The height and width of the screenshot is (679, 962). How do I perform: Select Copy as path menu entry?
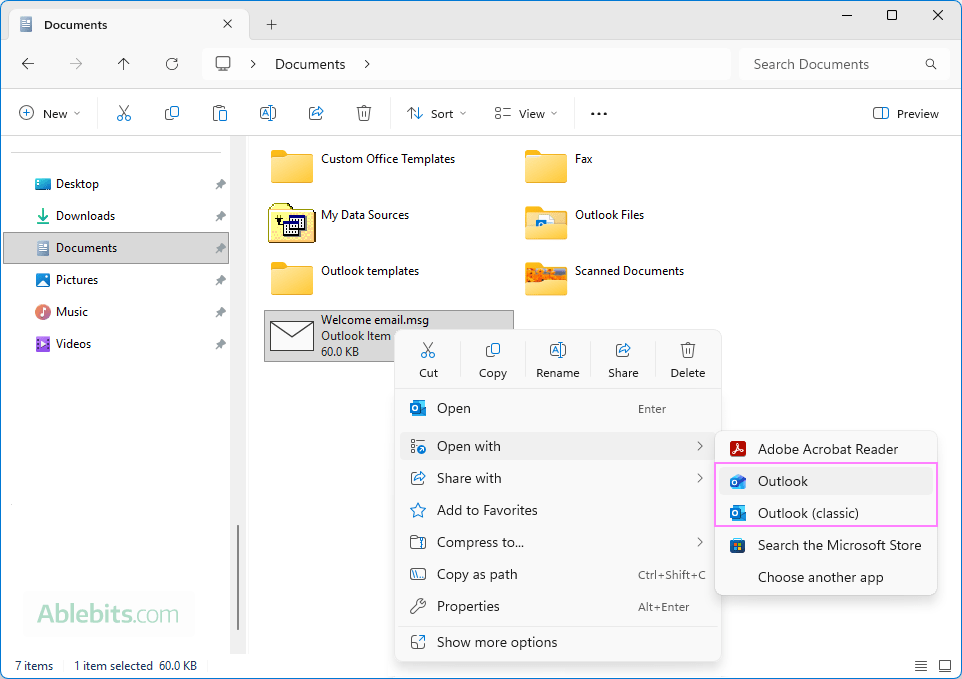coord(477,574)
